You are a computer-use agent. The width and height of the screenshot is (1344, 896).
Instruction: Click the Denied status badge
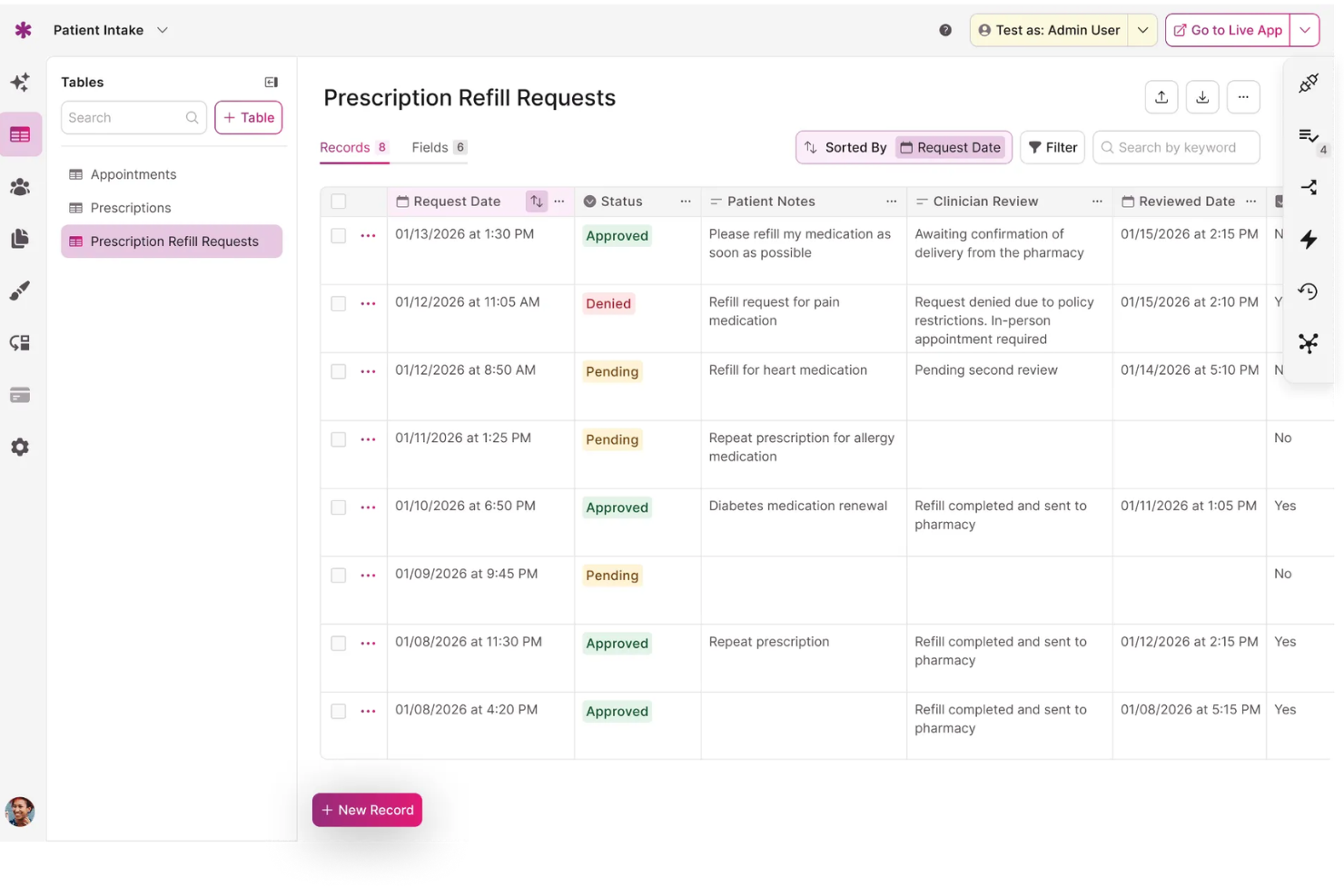click(608, 304)
